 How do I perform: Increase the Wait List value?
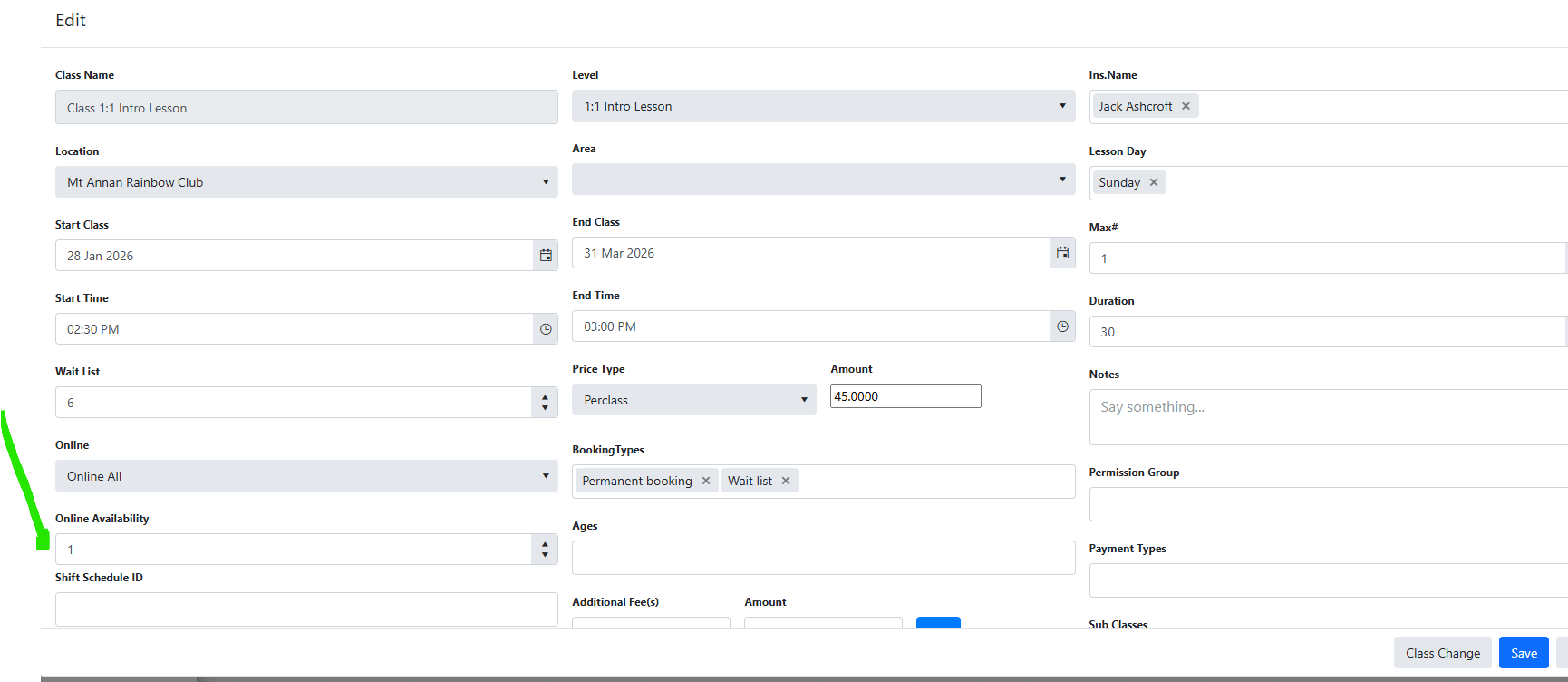(545, 396)
